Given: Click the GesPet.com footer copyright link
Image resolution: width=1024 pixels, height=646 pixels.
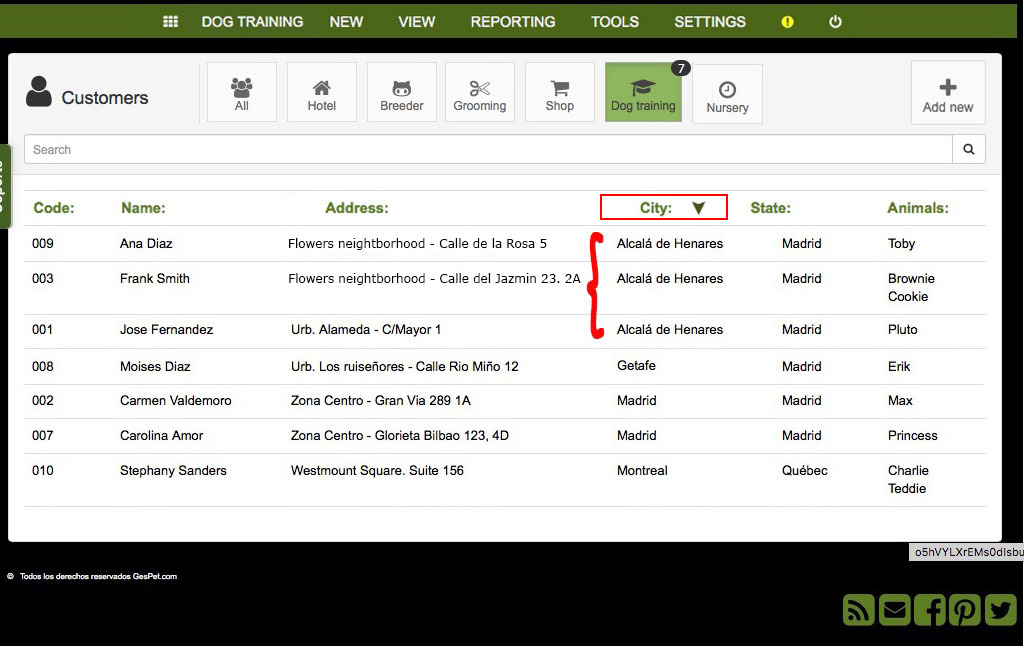Looking at the screenshot, I should (155, 576).
